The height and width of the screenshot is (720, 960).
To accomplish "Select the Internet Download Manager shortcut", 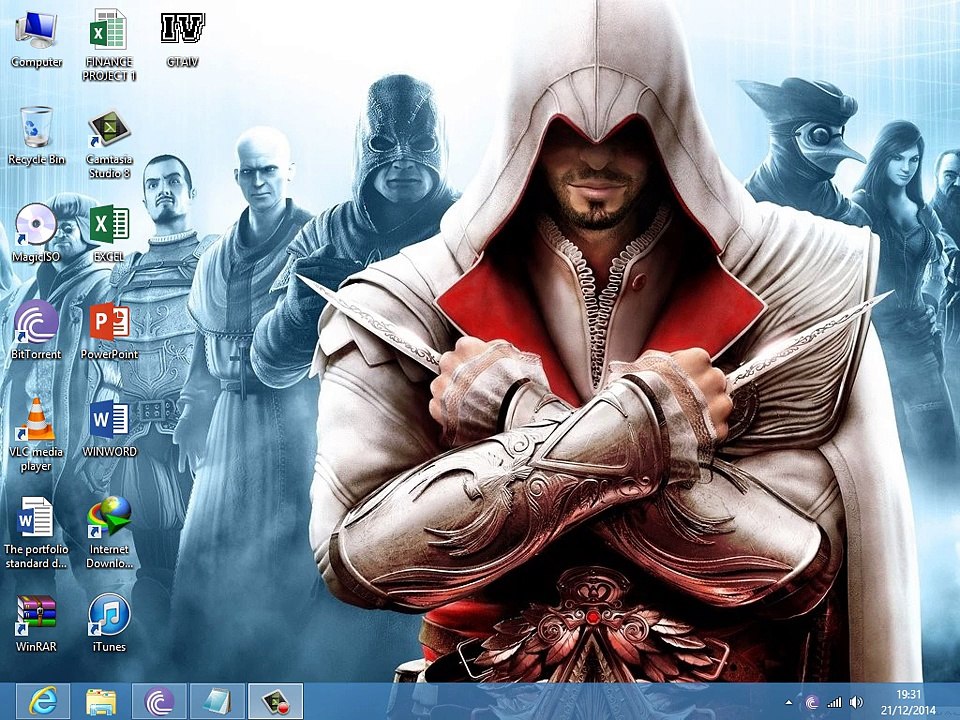I will [109, 533].
